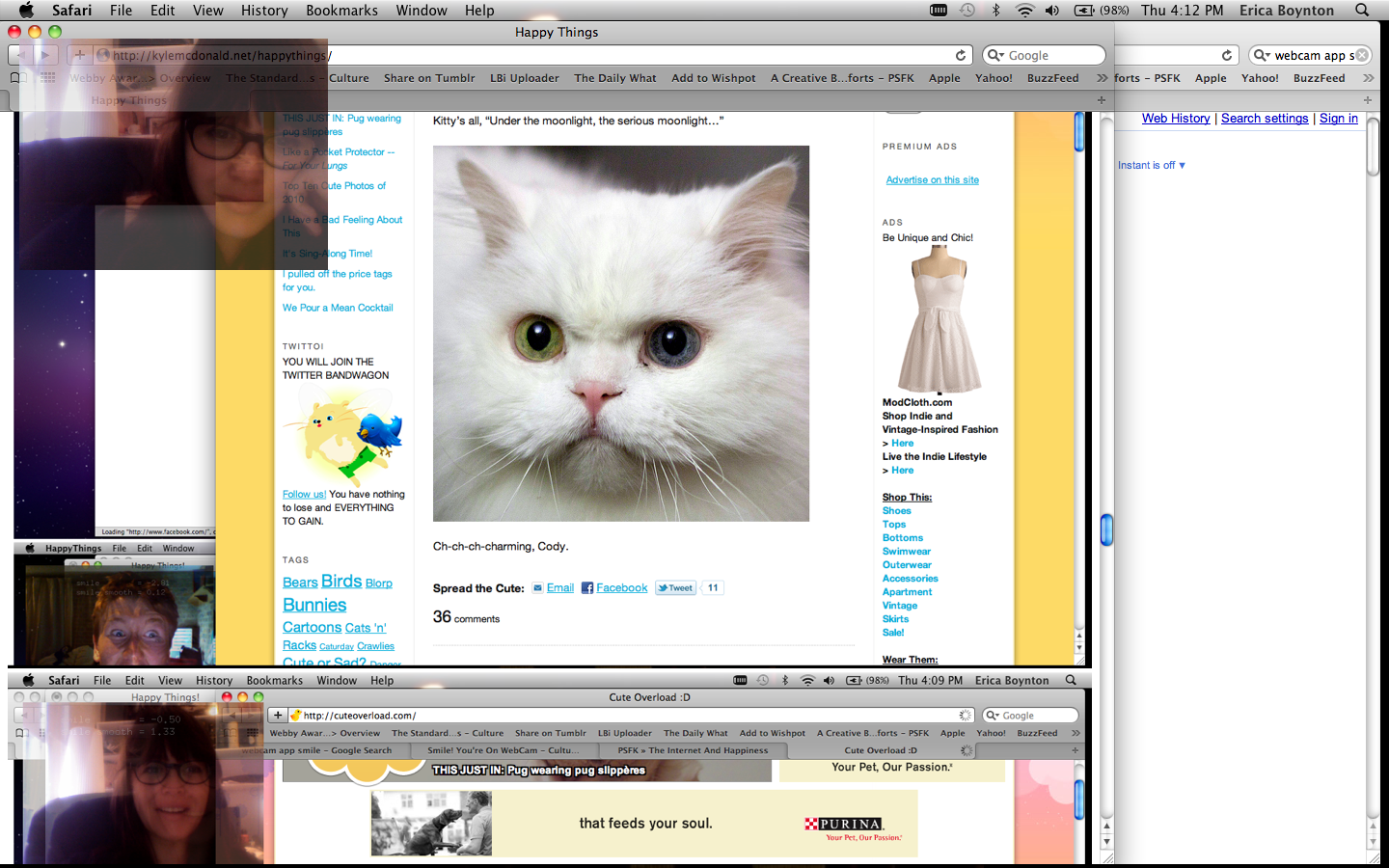The width and height of the screenshot is (1389, 868).
Task: Open 'Add to Wishpot' bookmark in Happy Things window
Action: point(714,78)
